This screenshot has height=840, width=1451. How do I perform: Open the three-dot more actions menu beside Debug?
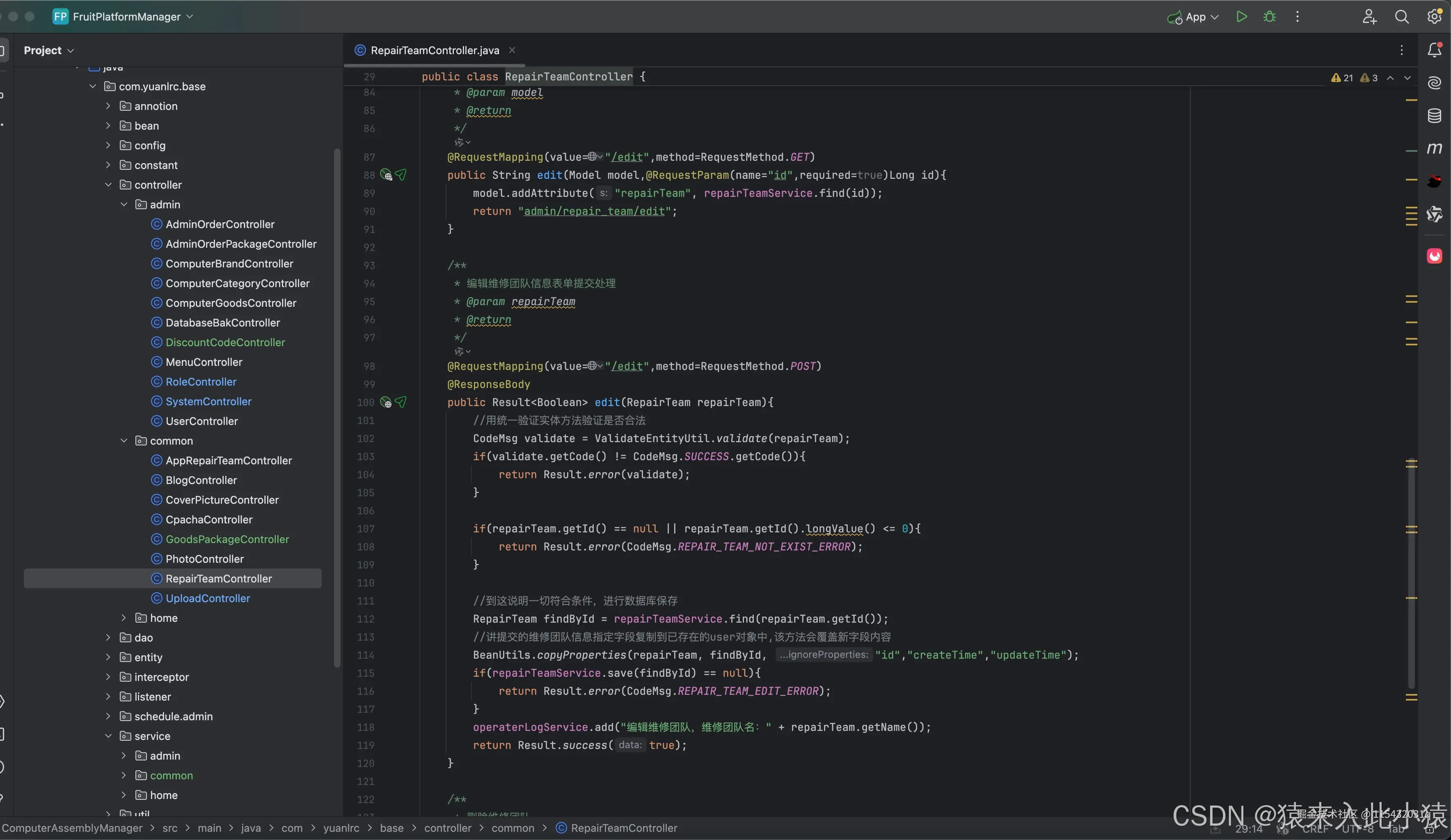pos(1297,17)
